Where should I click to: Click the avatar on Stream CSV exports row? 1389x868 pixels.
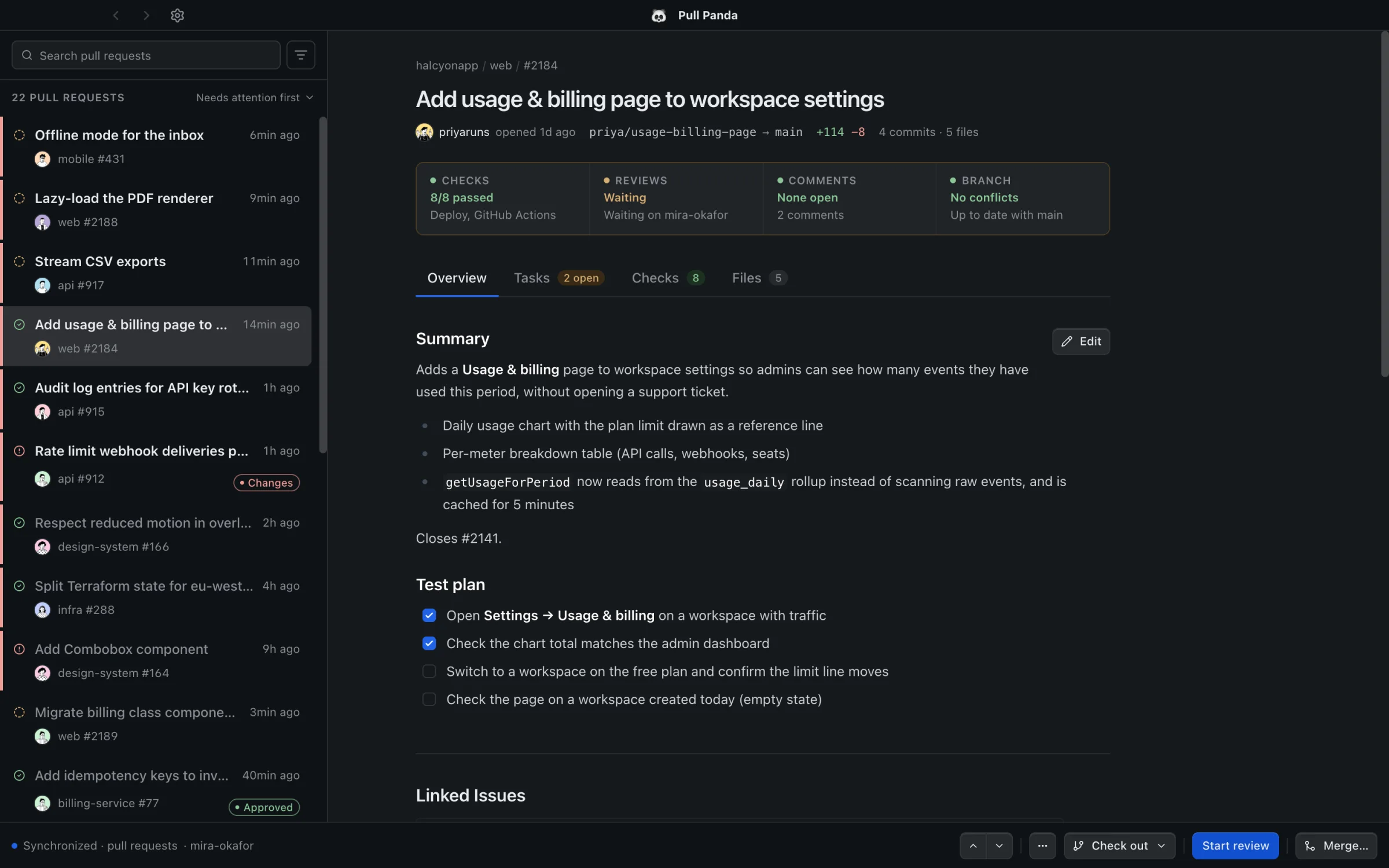coord(42,285)
